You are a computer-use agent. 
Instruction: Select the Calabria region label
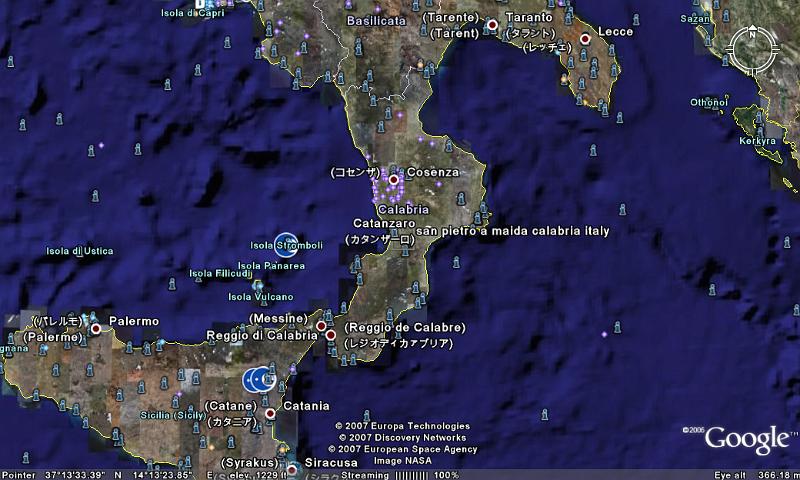click(404, 210)
